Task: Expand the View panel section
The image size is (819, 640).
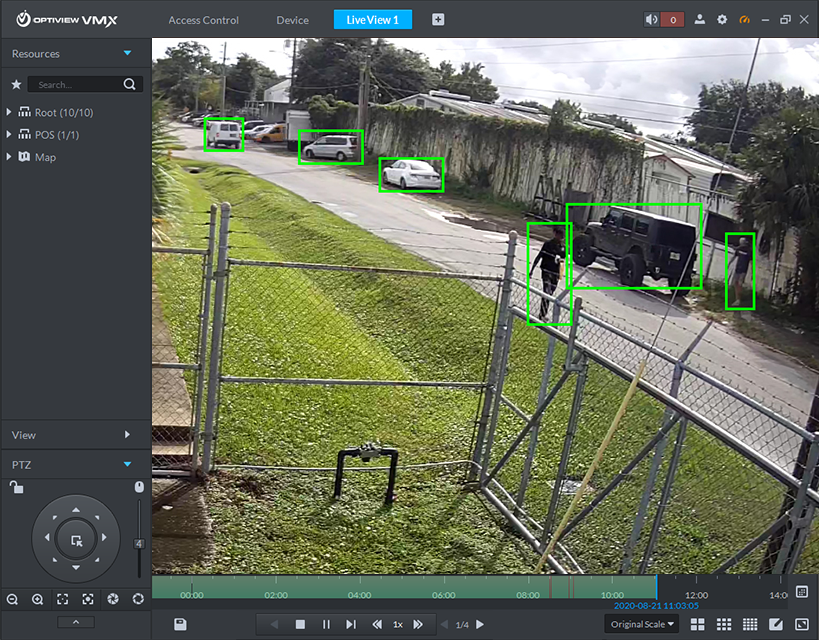Action: pos(127,435)
